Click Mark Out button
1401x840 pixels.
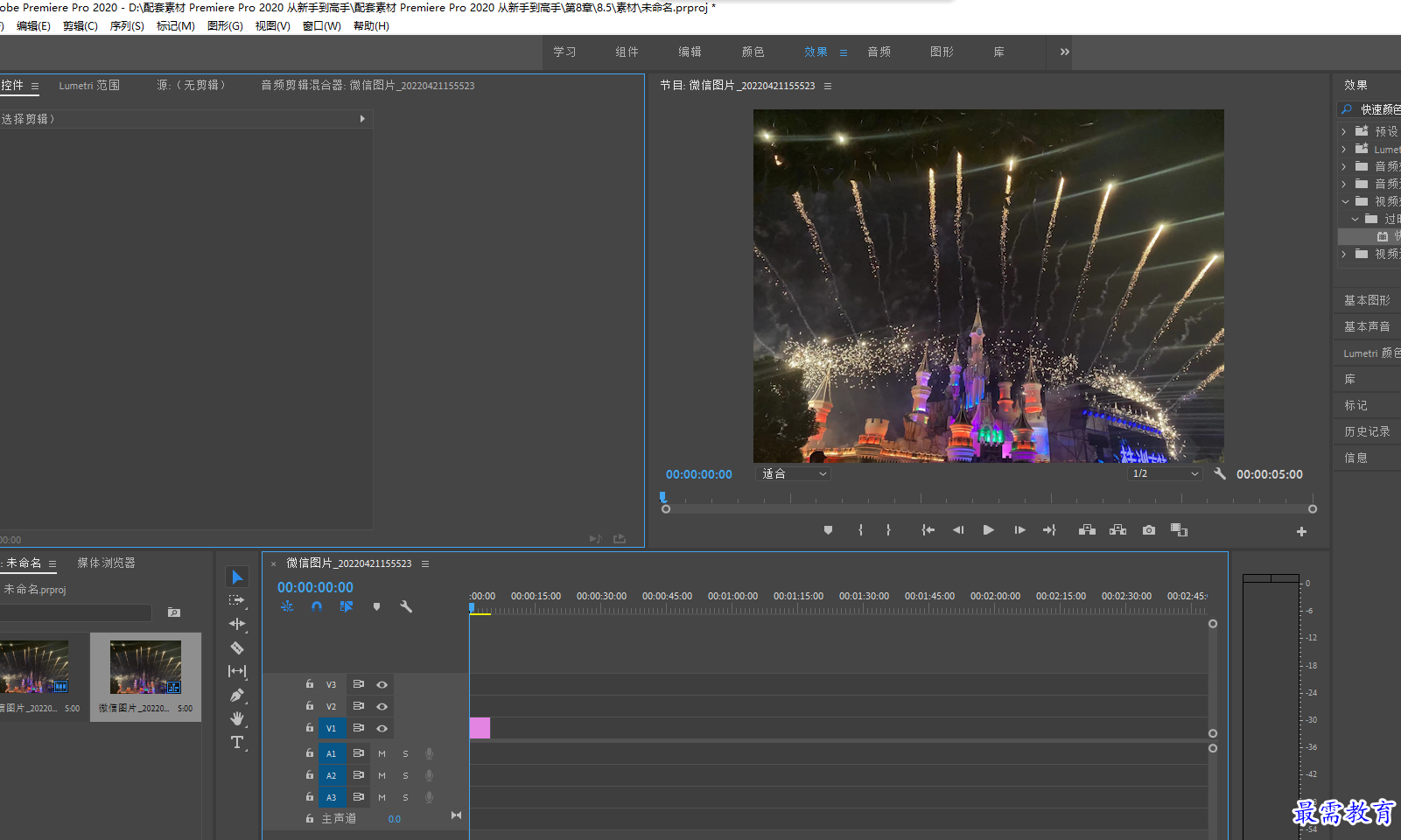(x=888, y=530)
